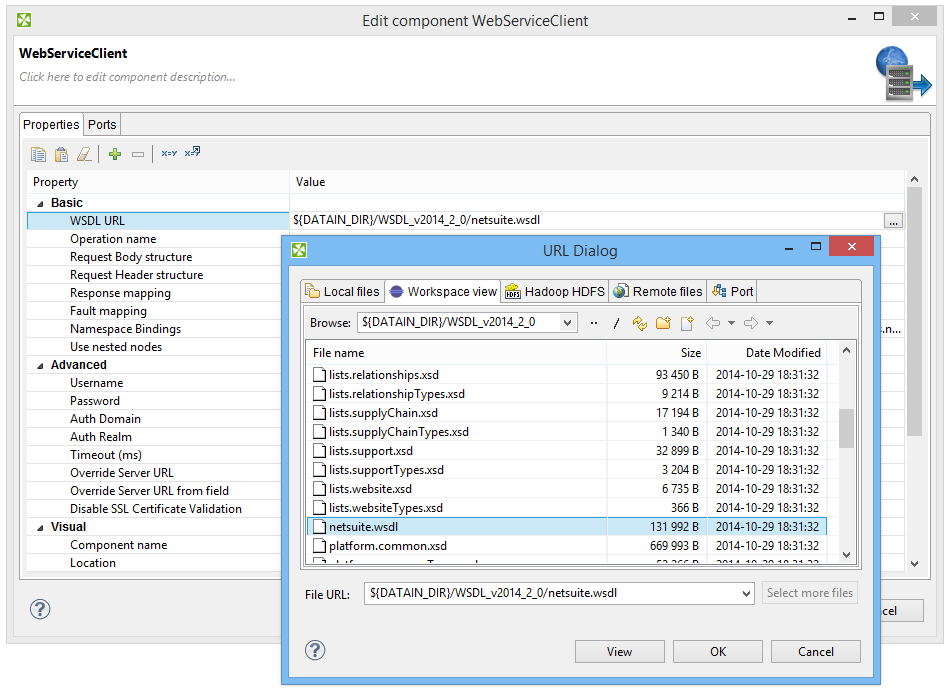
Task: Click the x=y parameter icon
Action: pos(169,153)
